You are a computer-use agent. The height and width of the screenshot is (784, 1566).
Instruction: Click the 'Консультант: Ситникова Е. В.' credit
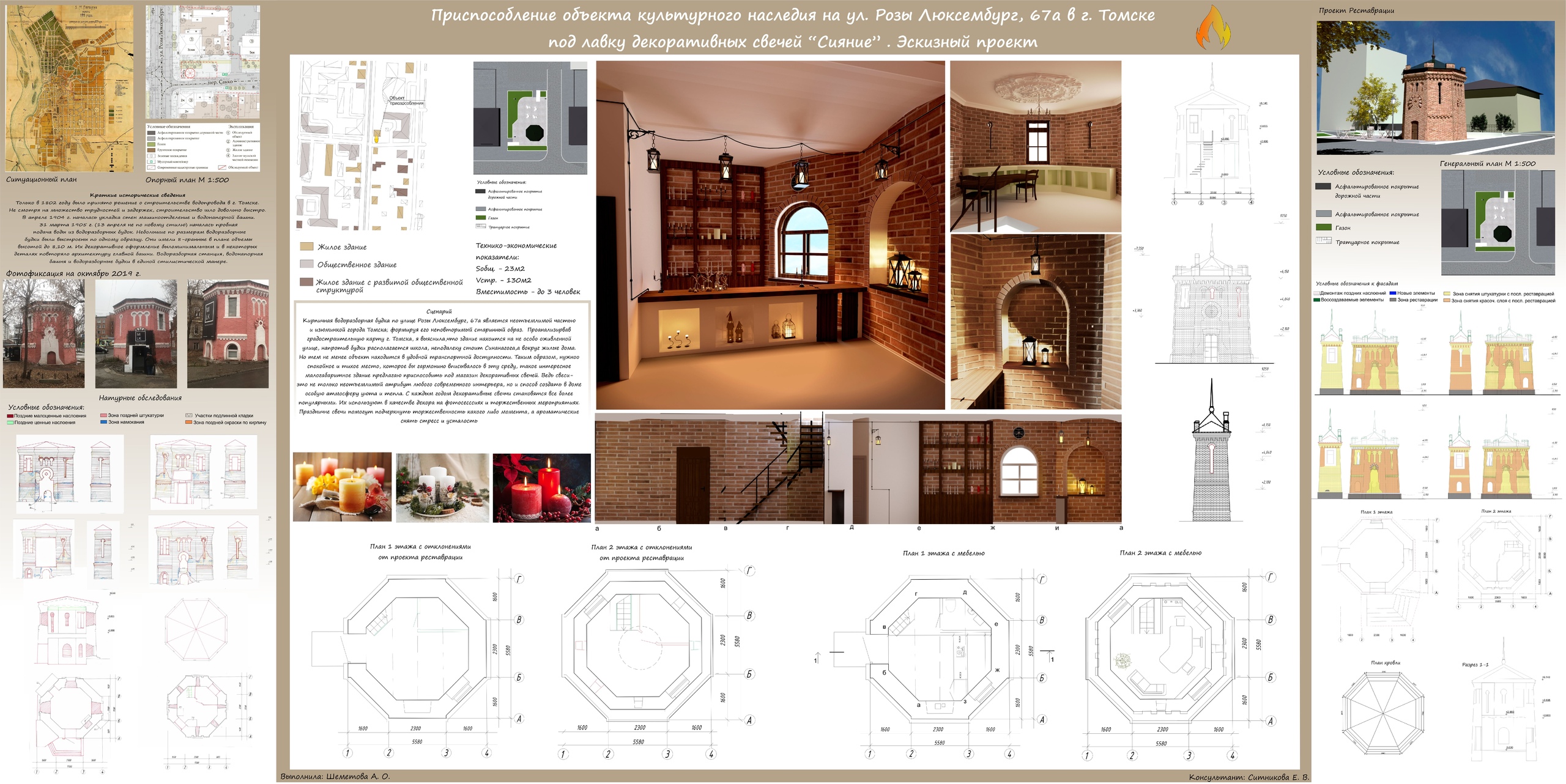point(1249,777)
